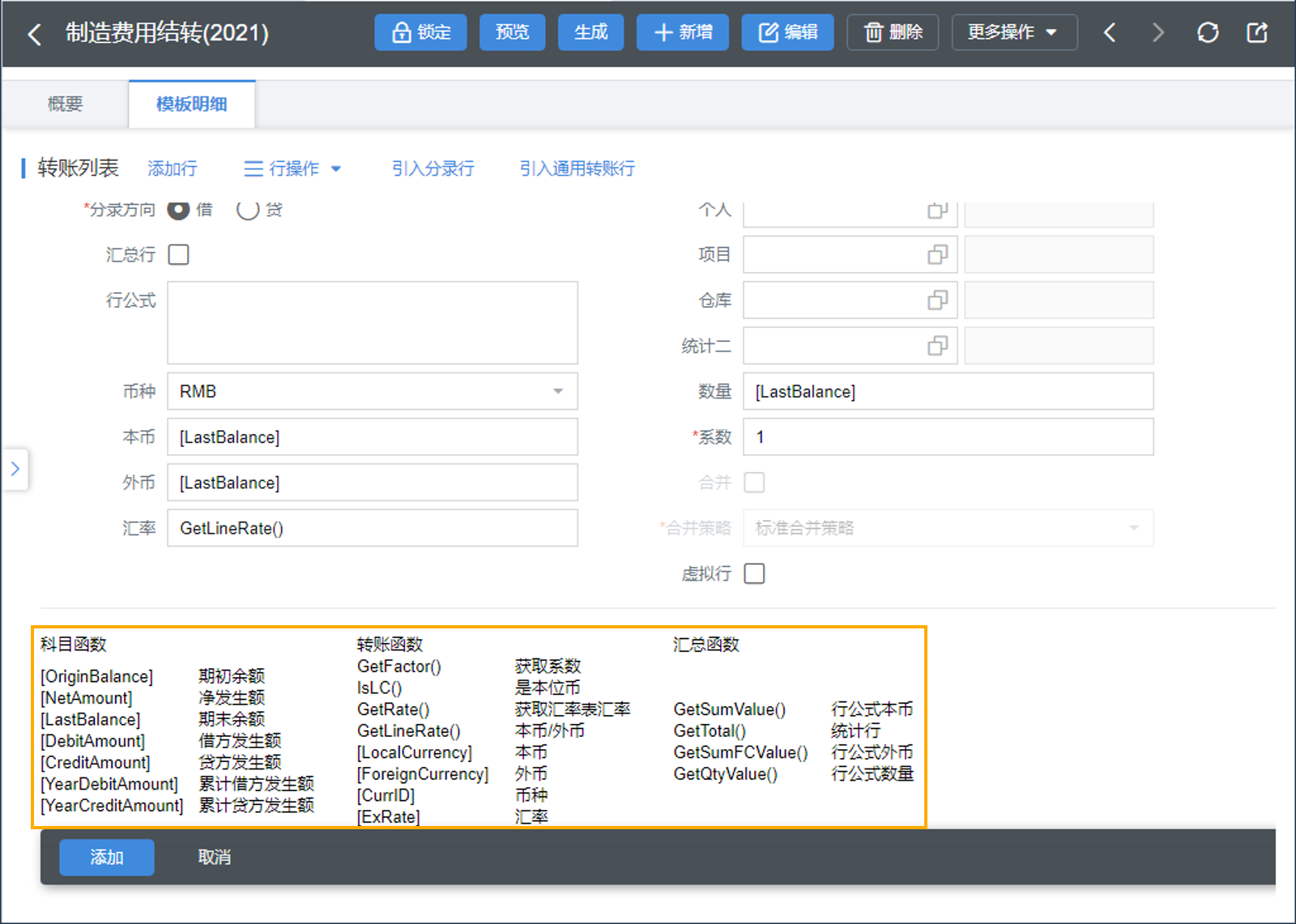Screen dimensions: 1296x924
Task: Click the 引入通用转账行 link
Action: [578, 168]
